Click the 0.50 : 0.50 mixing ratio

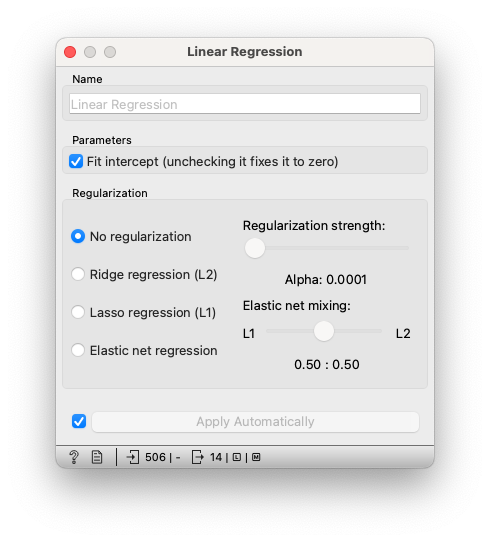[327, 364]
